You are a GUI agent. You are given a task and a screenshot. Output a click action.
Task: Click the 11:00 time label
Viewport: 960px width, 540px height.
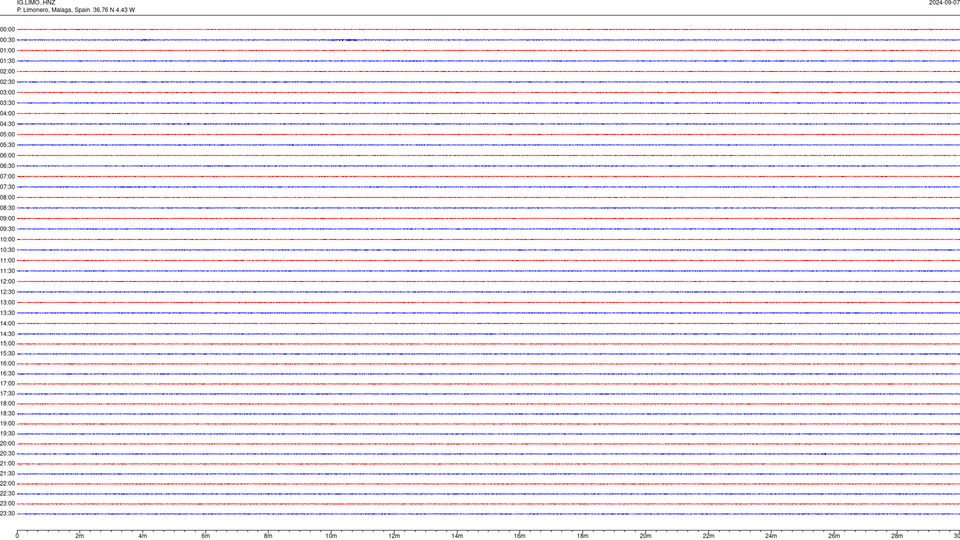[7, 260]
